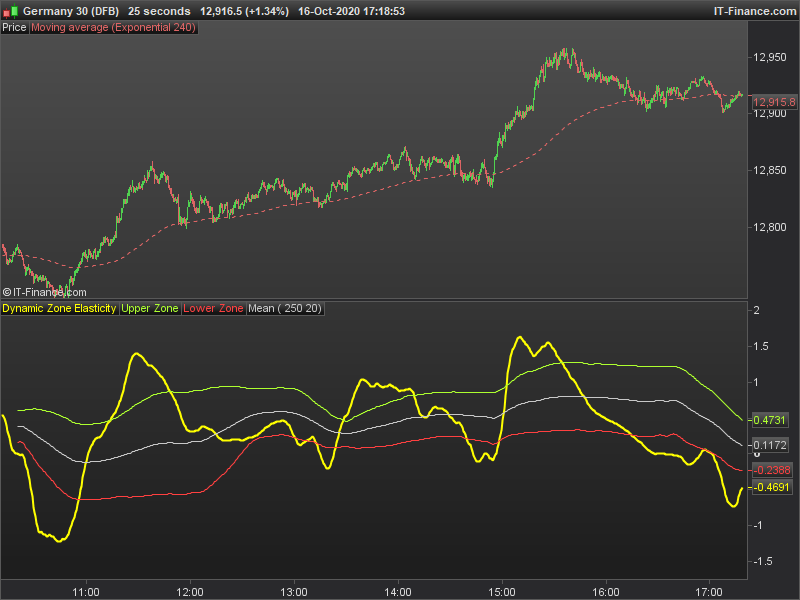Image resolution: width=800 pixels, height=600 pixels.
Task: Click the Germany 30 (DFB) instrument title
Action: tap(71, 11)
